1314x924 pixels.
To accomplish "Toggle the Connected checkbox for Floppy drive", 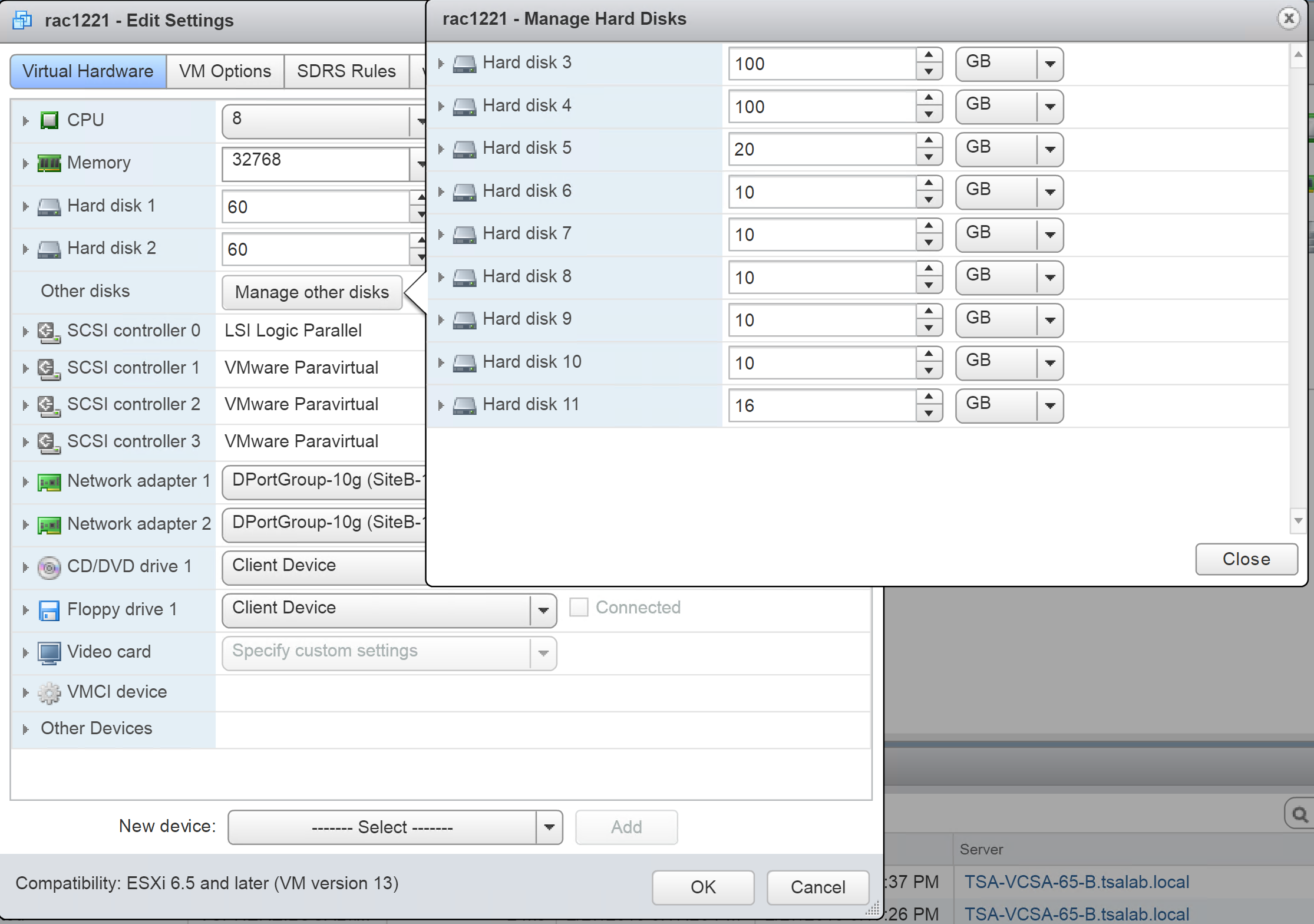I will tap(579, 608).
